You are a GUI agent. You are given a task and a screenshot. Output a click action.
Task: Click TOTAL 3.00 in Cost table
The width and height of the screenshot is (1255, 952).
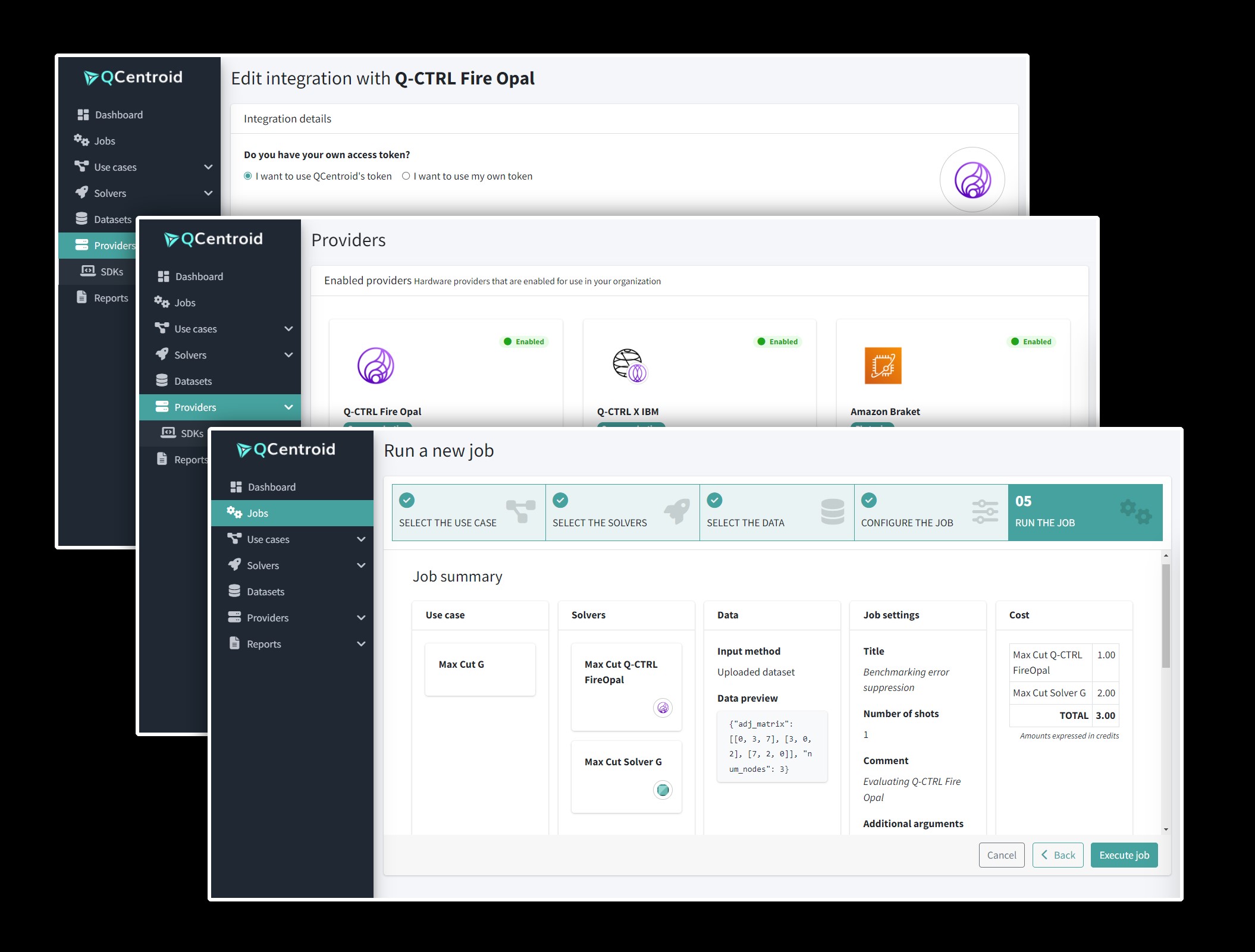pos(1064,715)
